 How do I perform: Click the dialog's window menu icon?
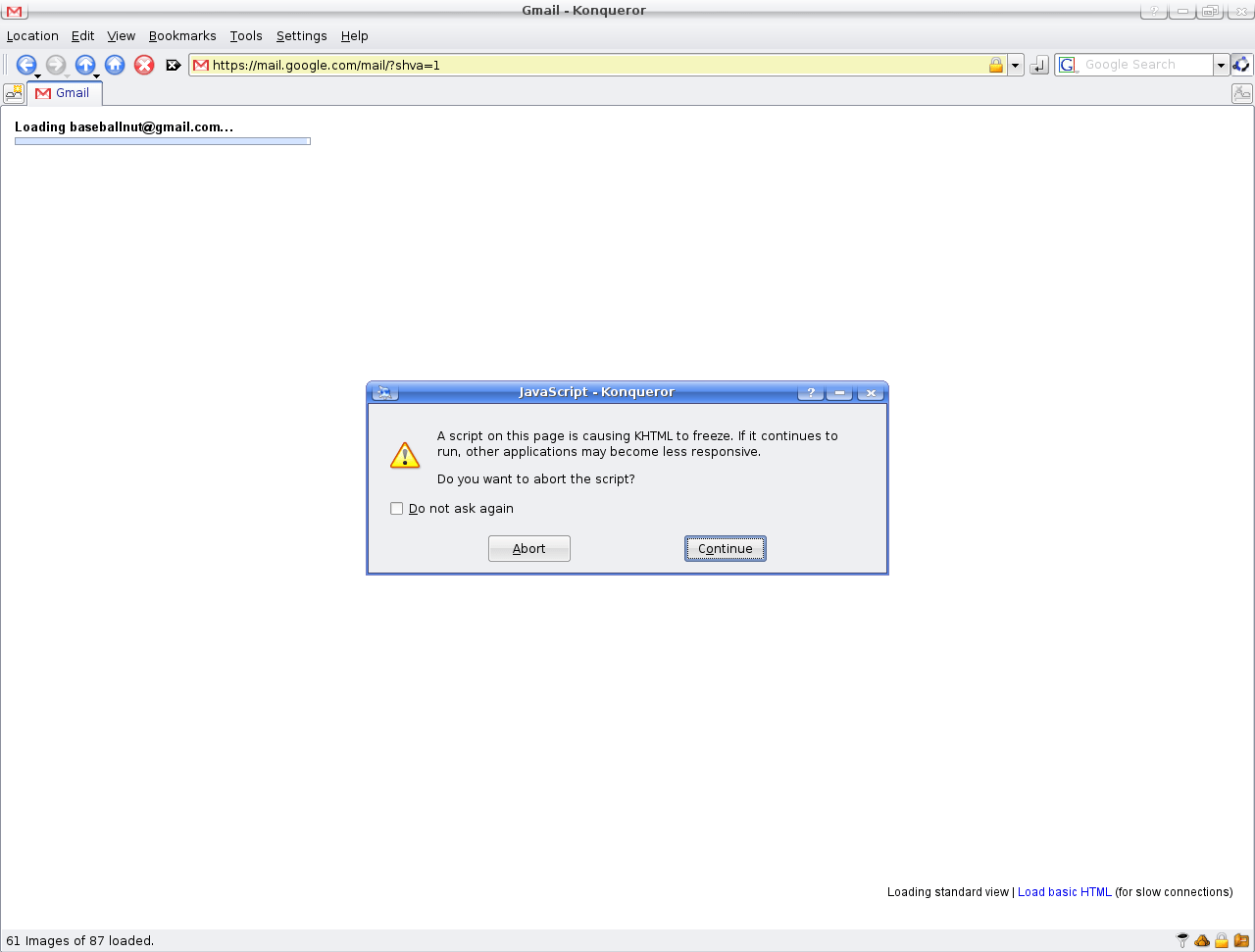[384, 392]
